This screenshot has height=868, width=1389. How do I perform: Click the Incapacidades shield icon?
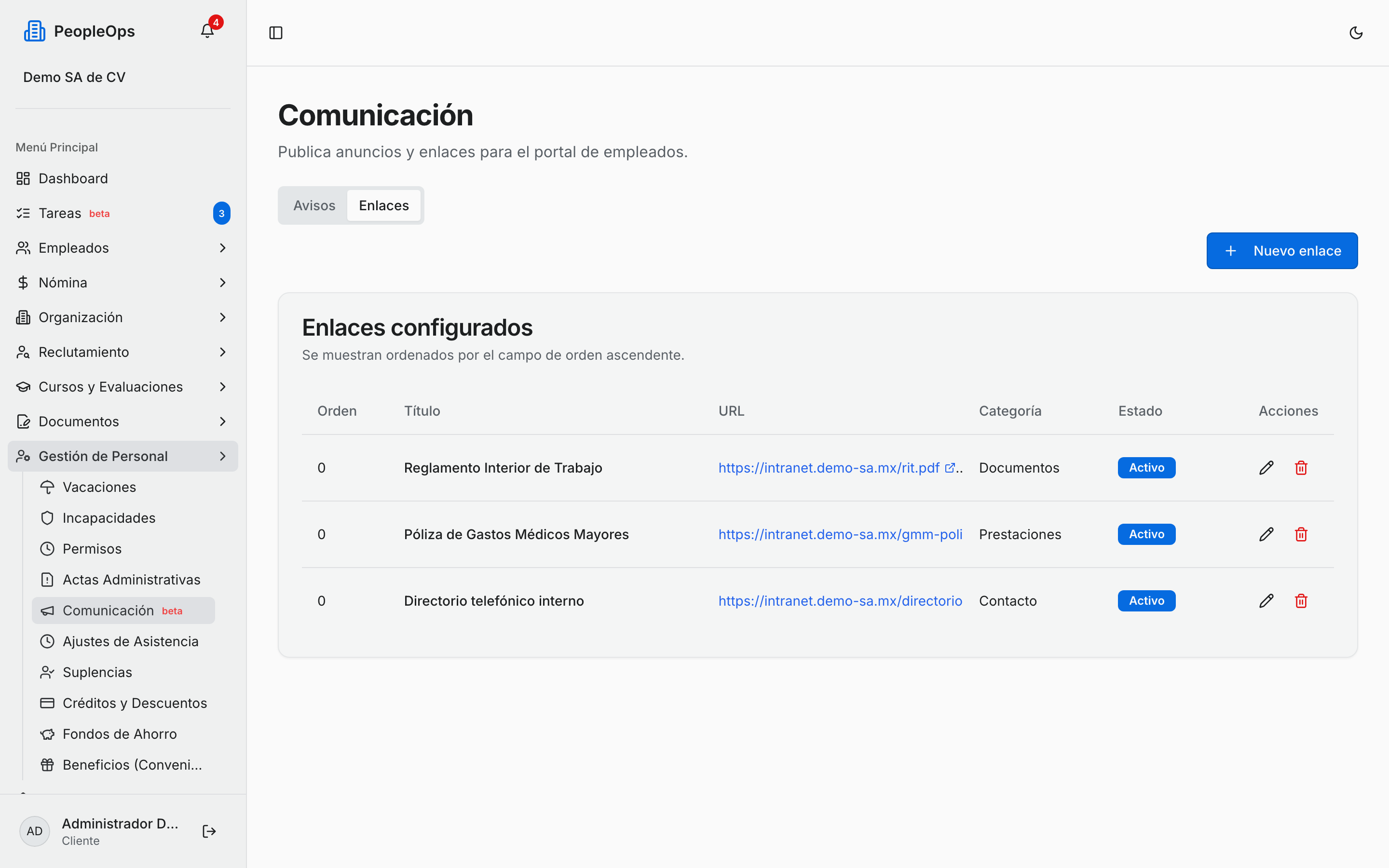[x=47, y=518]
